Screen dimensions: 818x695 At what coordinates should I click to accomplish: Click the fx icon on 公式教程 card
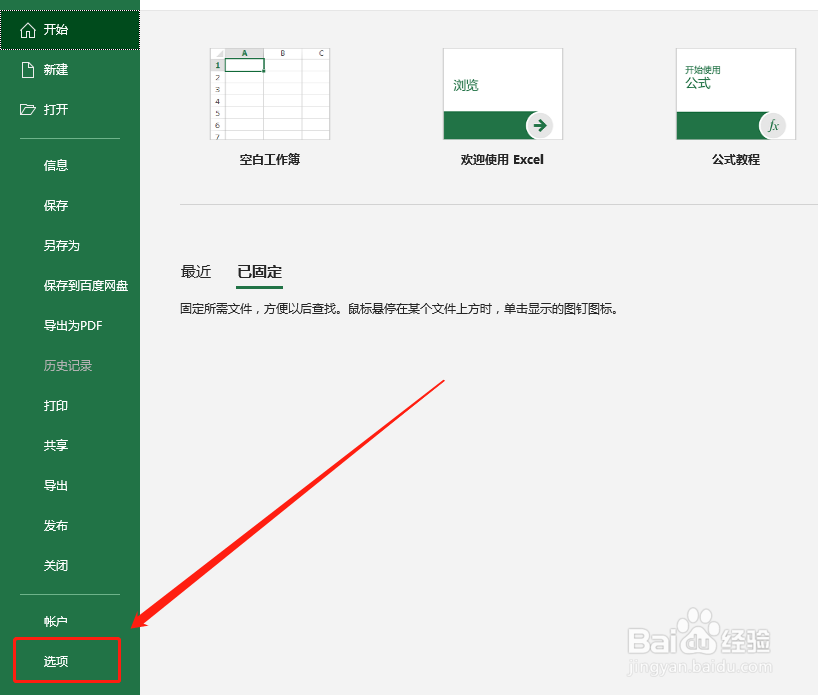click(773, 125)
